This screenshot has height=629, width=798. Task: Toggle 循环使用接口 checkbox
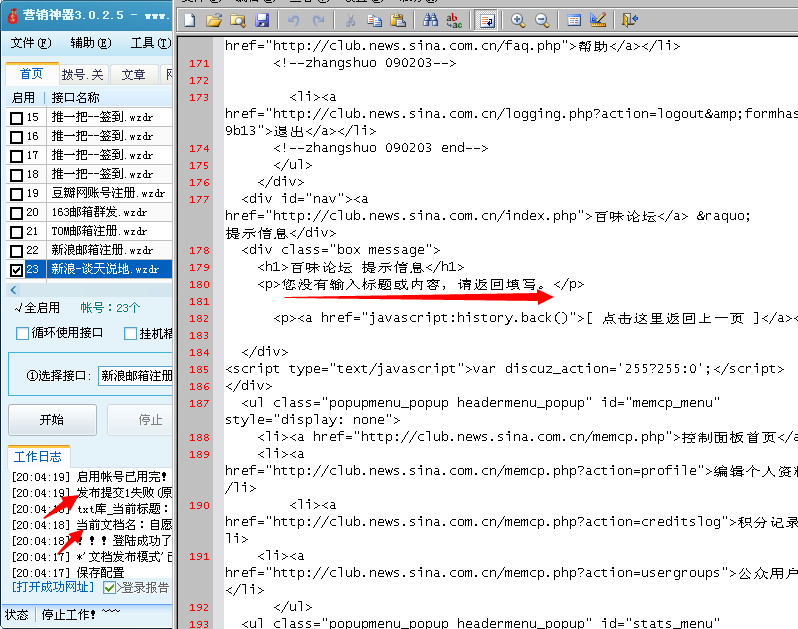click(x=22, y=333)
